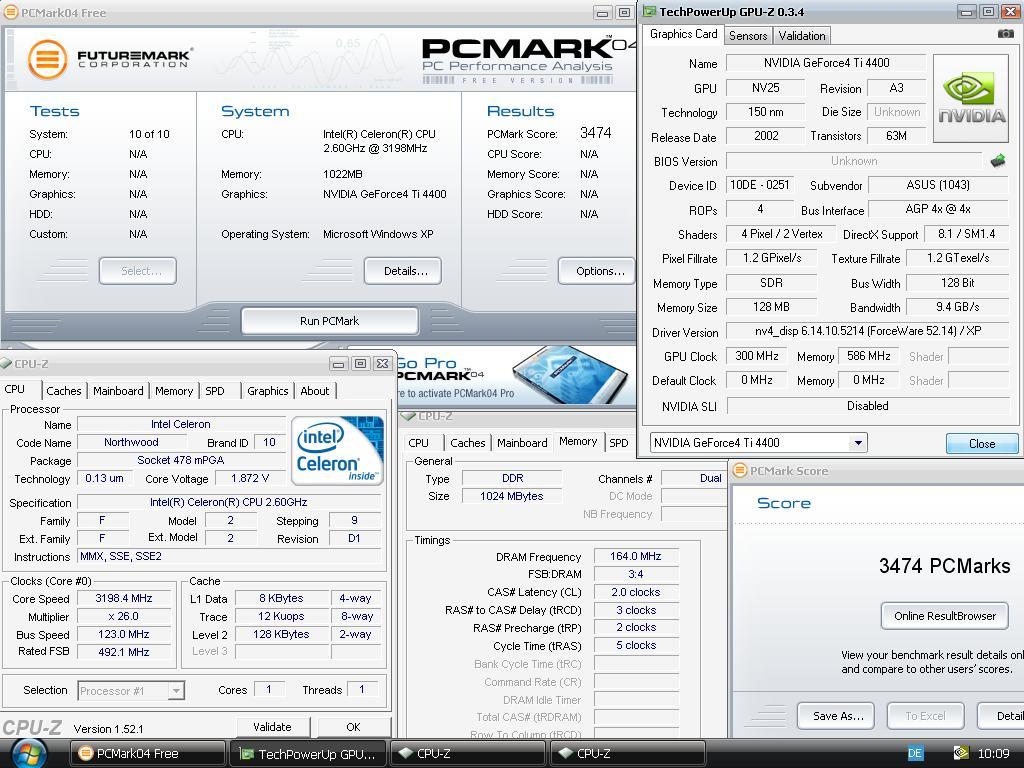This screenshot has height=768, width=1024.
Task: Click the TechPowerUp GPU-Z taskbar button
Action: [308, 753]
